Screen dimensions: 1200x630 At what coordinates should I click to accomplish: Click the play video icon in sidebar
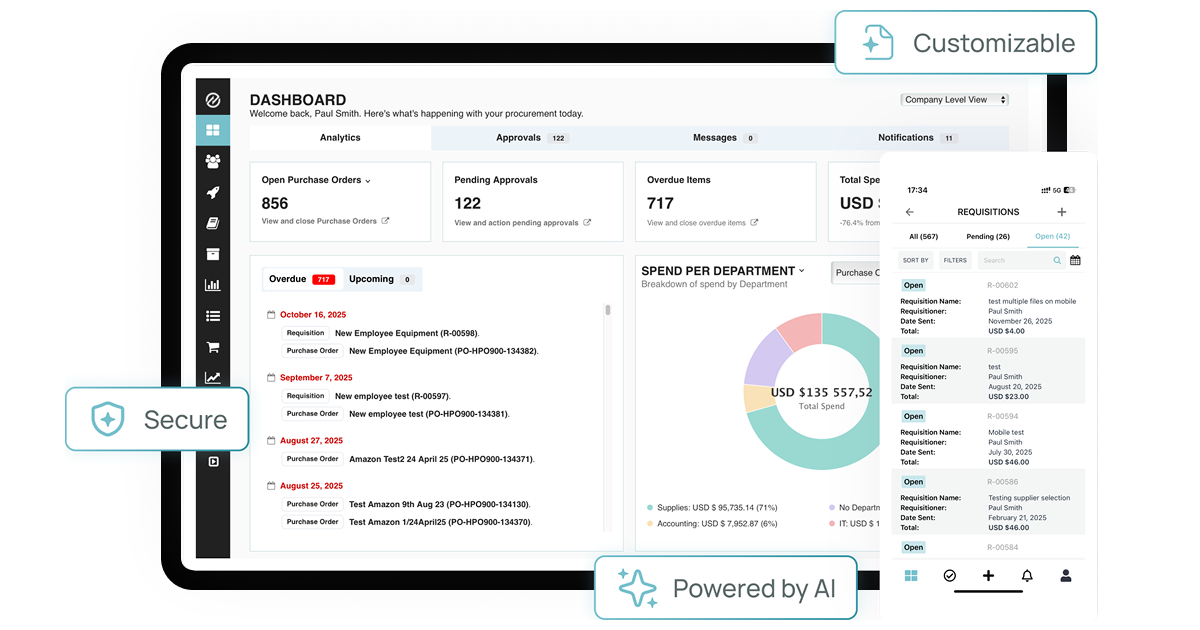(x=213, y=461)
